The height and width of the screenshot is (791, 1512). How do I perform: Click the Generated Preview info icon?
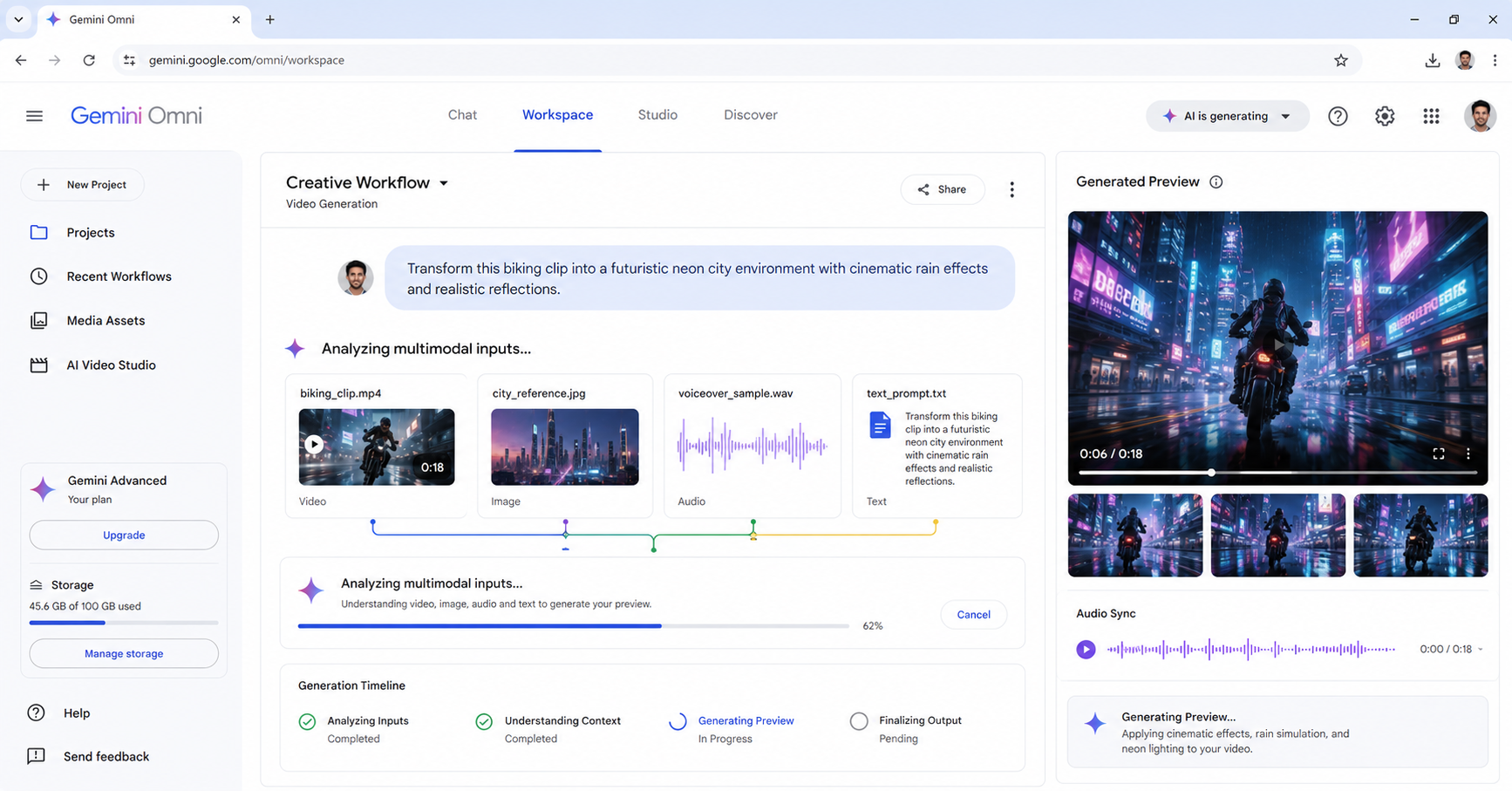[1216, 182]
